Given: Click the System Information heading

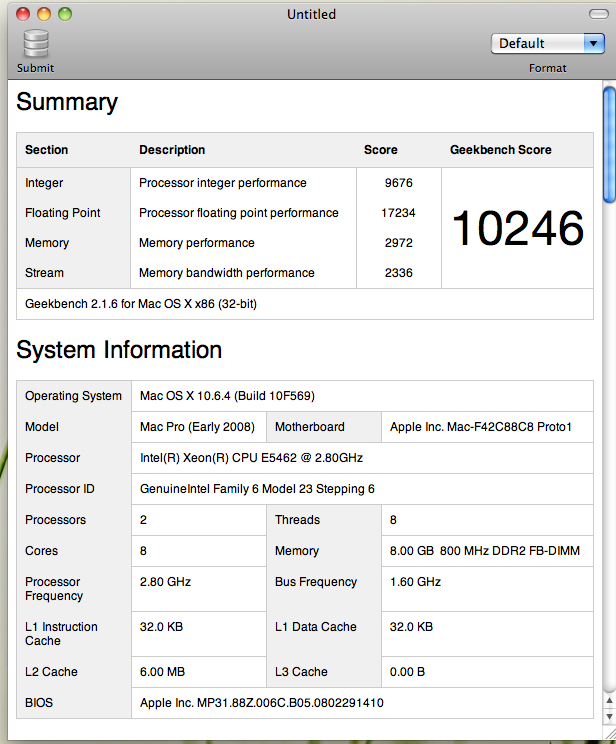Looking at the screenshot, I should [119, 350].
